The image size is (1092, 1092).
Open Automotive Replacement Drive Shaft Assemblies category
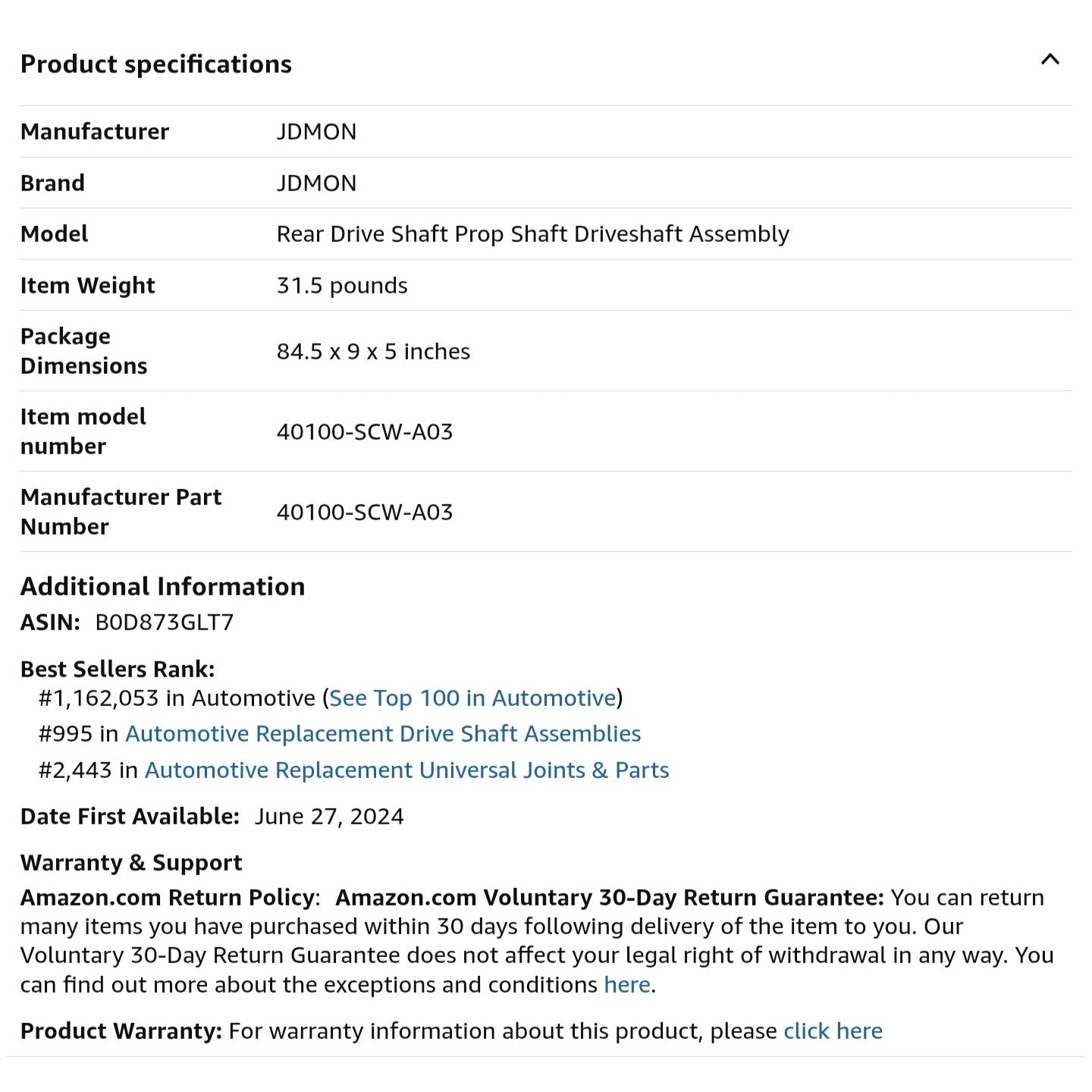[x=383, y=733]
